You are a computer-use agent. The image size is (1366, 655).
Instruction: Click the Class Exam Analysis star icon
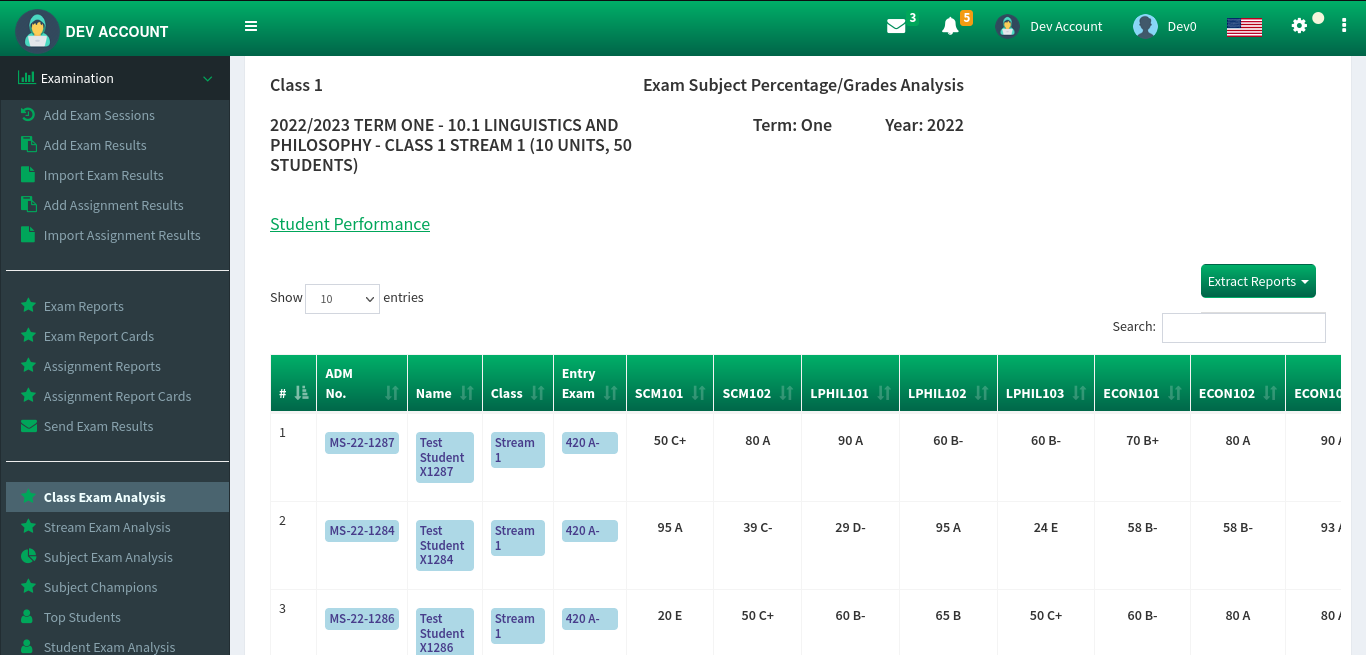(28, 497)
